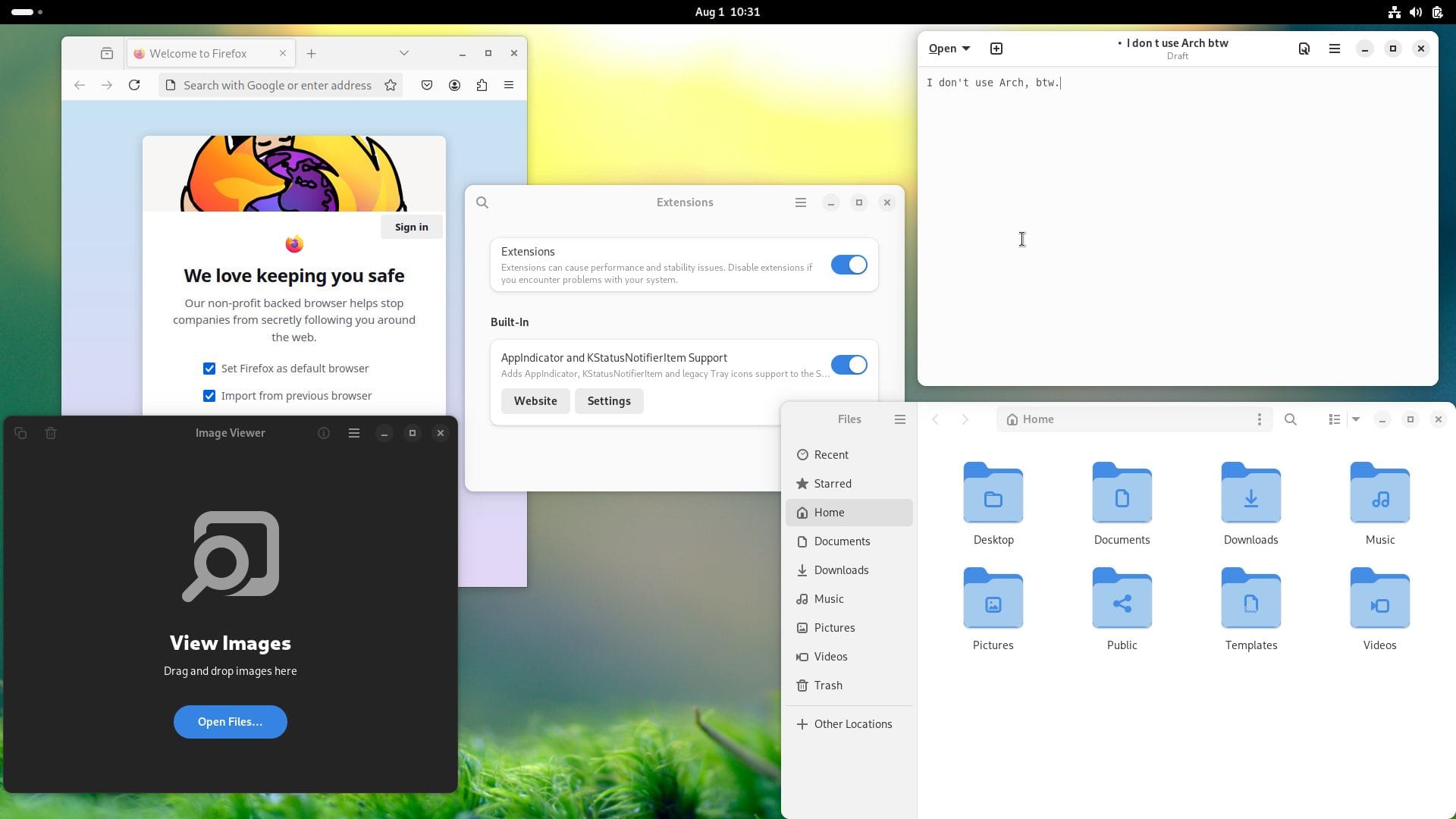Expand the Firefox tab list dropdown
Image resolution: width=1456 pixels, height=819 pixels.
coord(404,53)
